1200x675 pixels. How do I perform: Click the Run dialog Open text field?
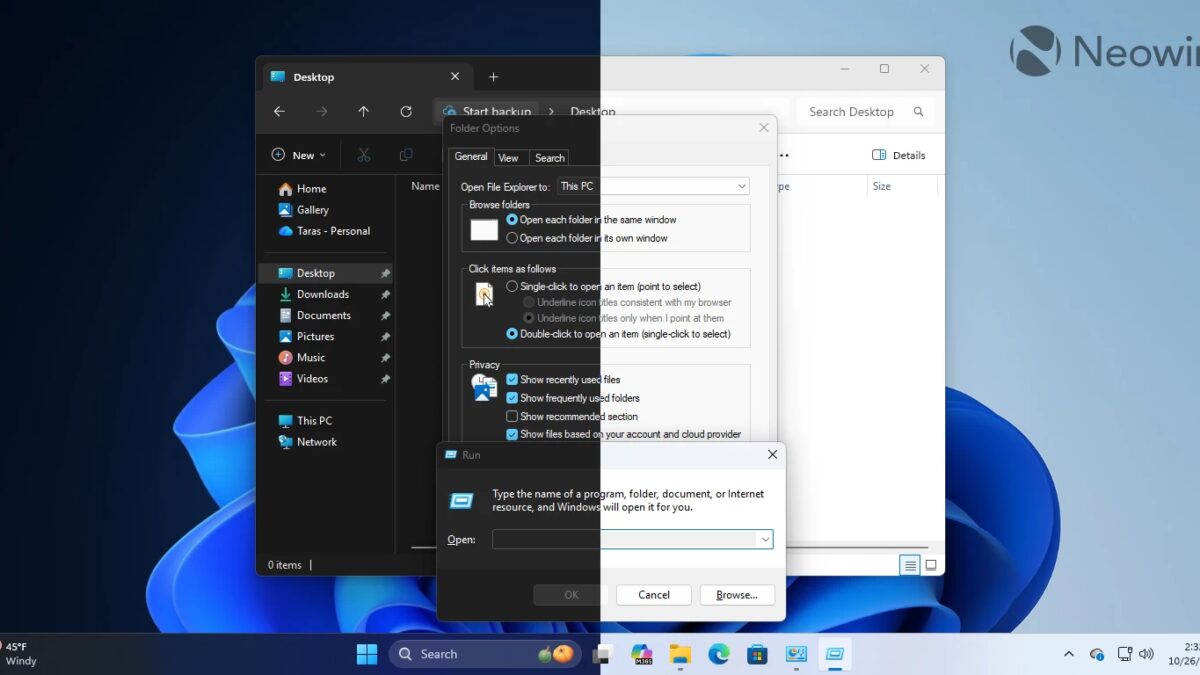pyautogui.click(x=632, y=539)
